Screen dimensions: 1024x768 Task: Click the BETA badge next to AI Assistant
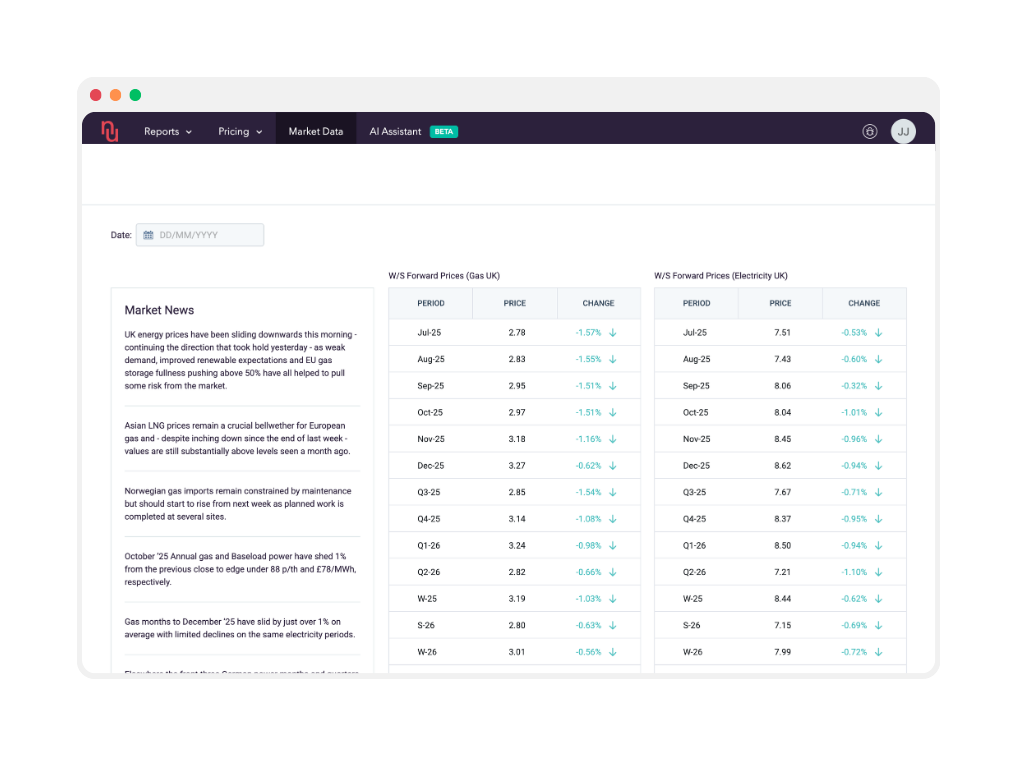(x=444, y=131)
